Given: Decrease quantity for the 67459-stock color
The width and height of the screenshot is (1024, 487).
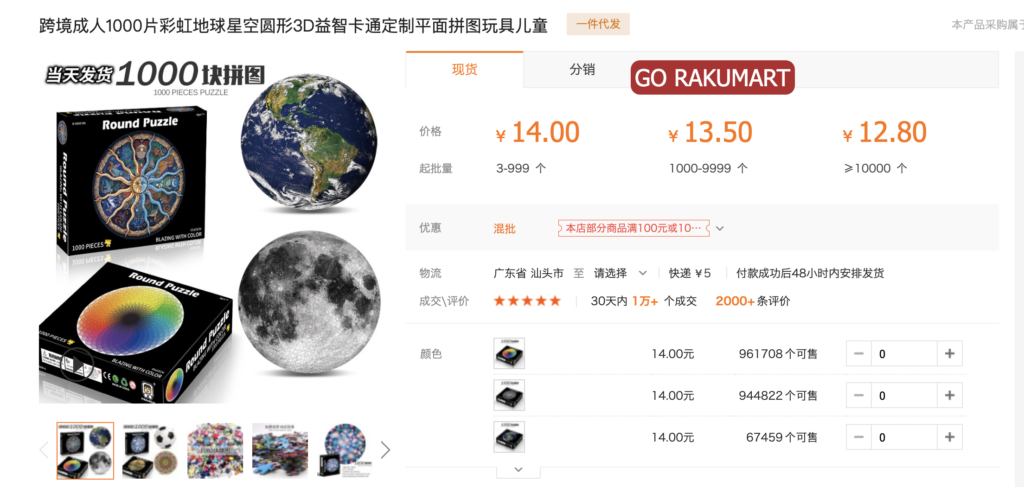Looking at the screenshot, I should click(x=859, y=437).
